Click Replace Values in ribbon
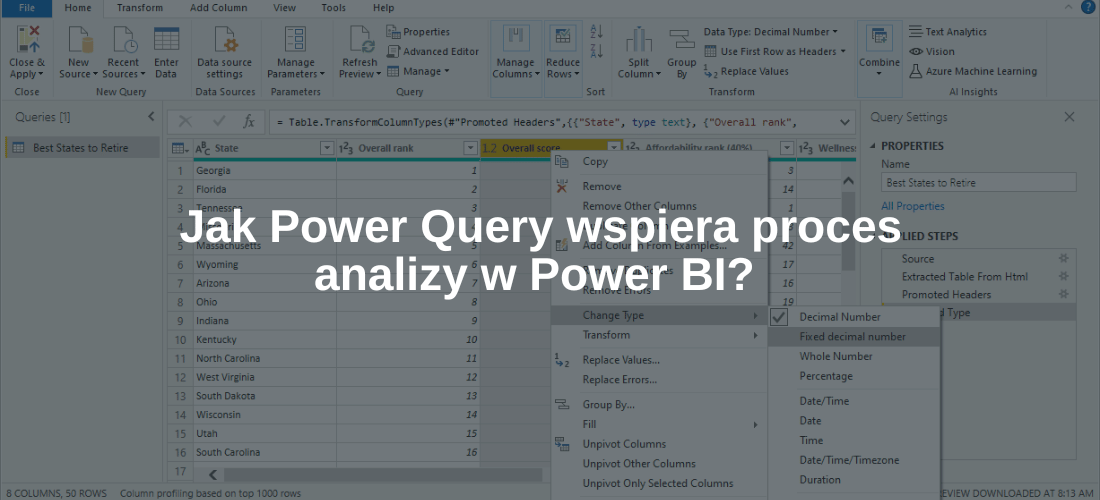Image resolution: width=1100 pixels, height=500 pixels. click(x=746, y=71)
